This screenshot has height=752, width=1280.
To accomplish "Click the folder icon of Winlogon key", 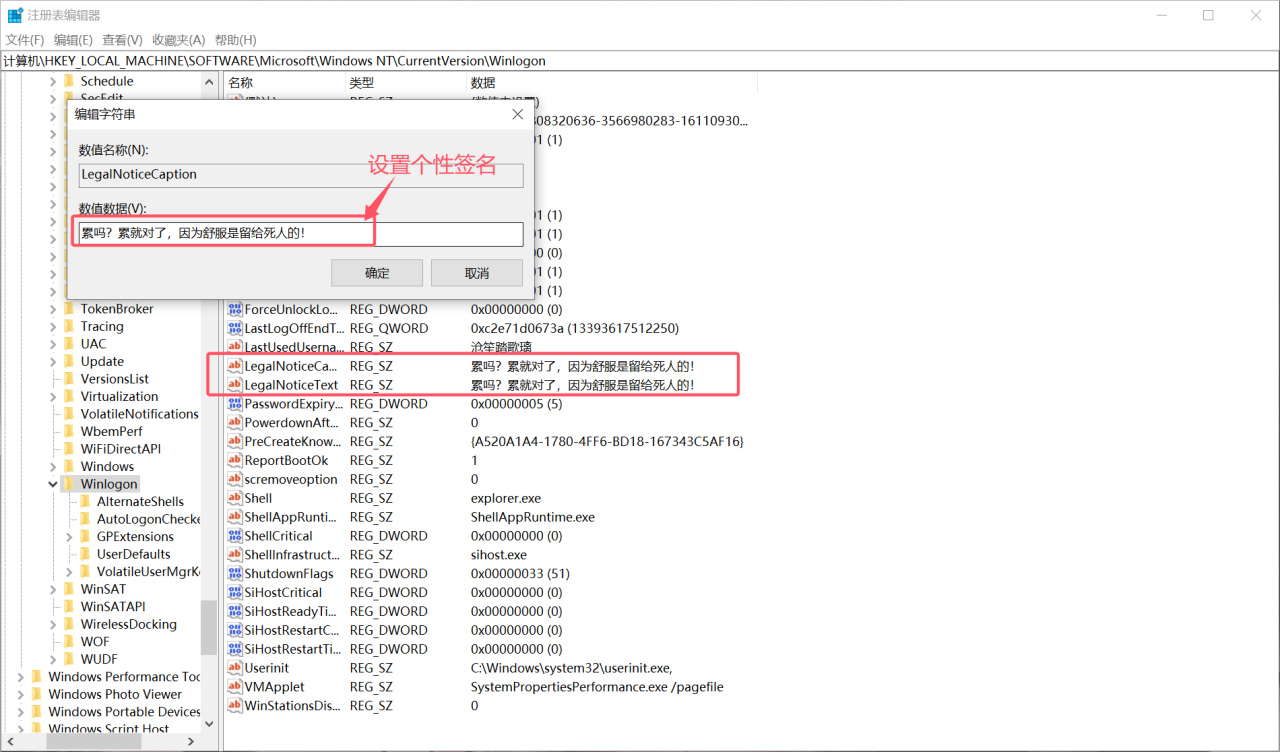I will pyautogui.click(x=69, y=484).
